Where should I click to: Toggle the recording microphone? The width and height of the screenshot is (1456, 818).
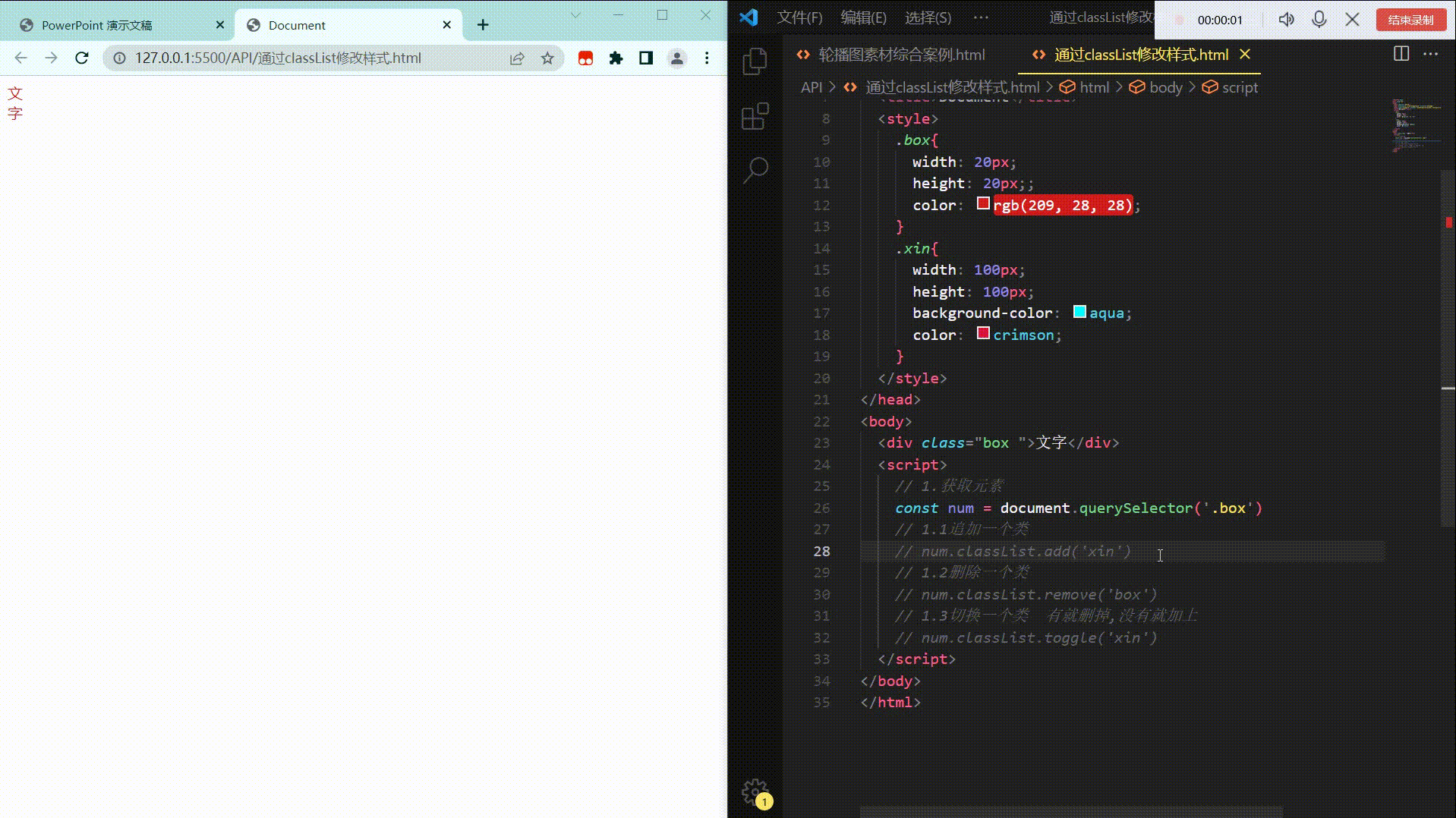point(1319,20)
